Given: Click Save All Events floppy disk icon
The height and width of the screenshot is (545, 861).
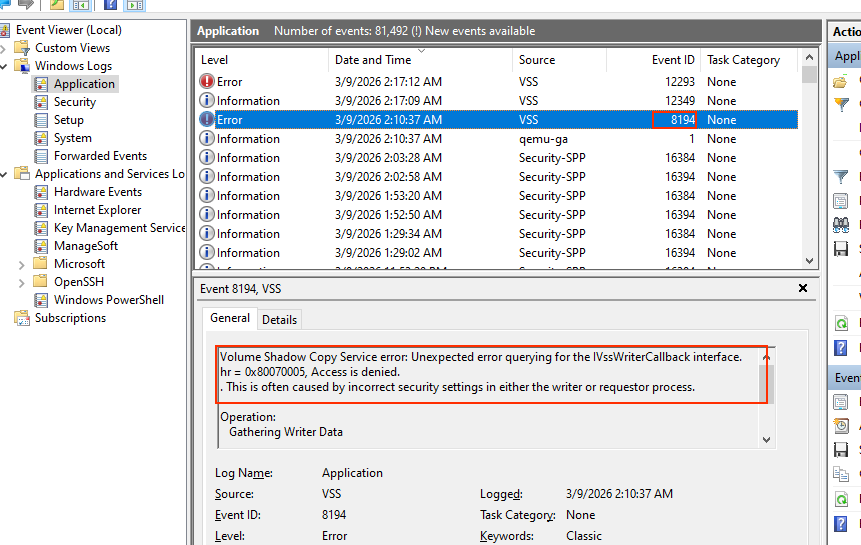Looking at the screenshot, I should point(841,249).
